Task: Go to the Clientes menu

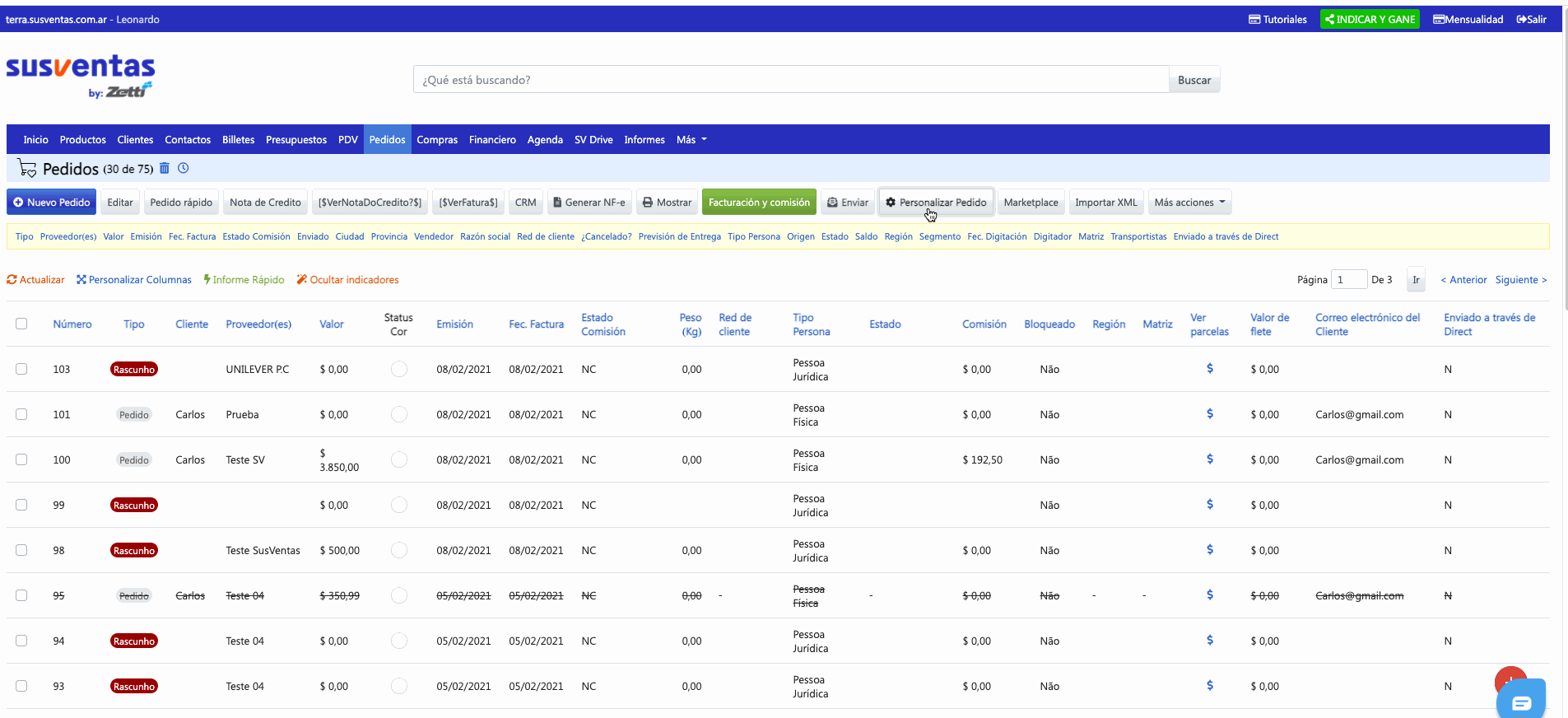Action: click(x=135, y=140)
